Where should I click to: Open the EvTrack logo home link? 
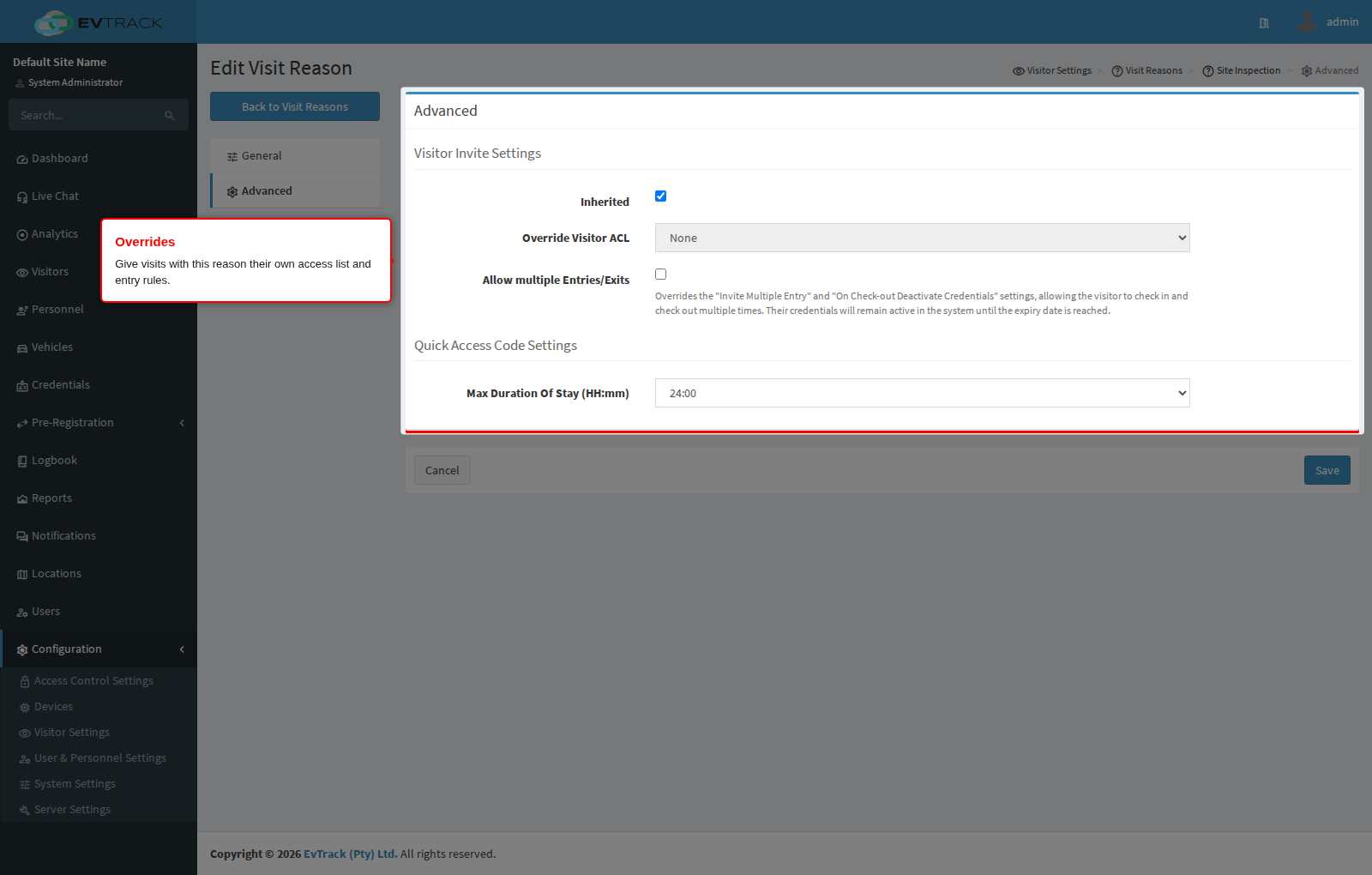99,22
